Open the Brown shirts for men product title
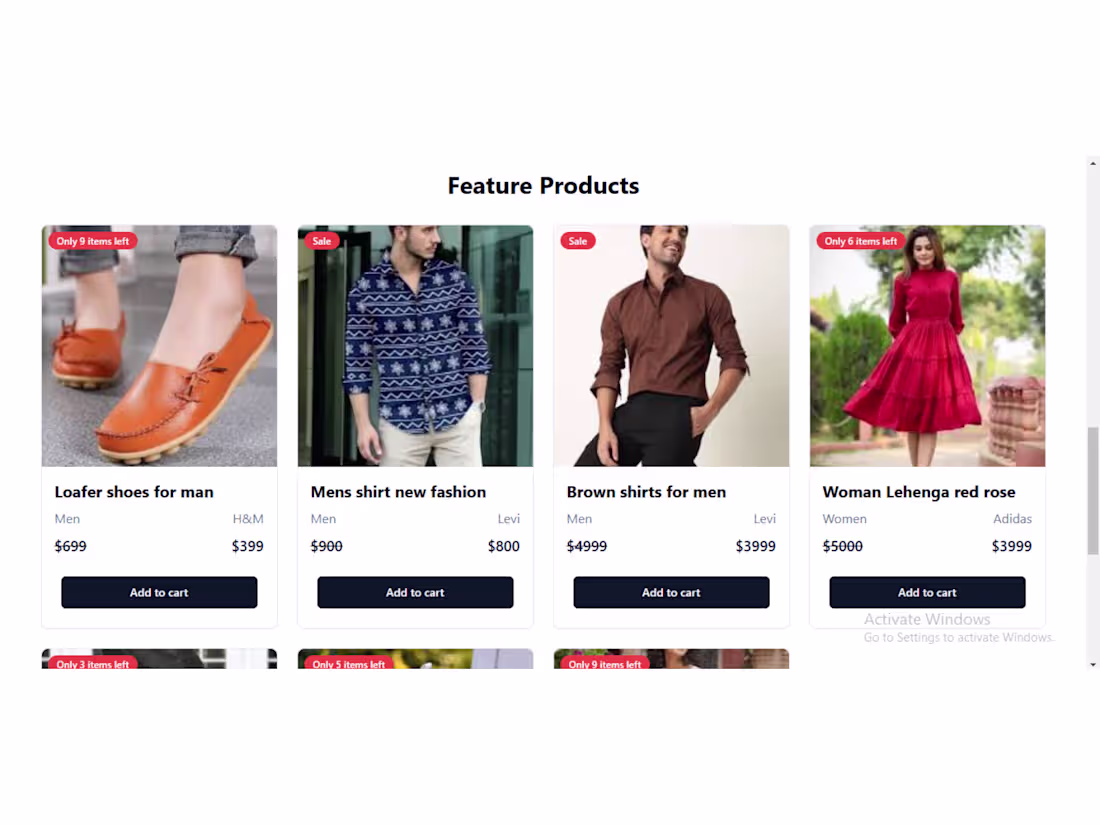Image resolution: width=1100 pixels, height=825 pixels. tap(646, 492)
